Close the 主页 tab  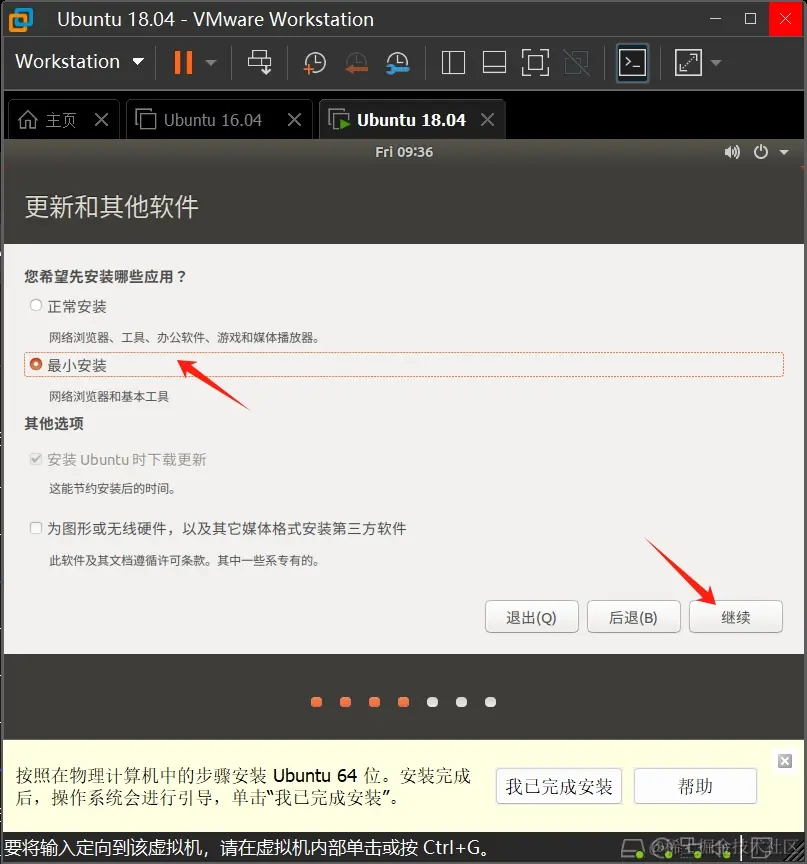101,120
